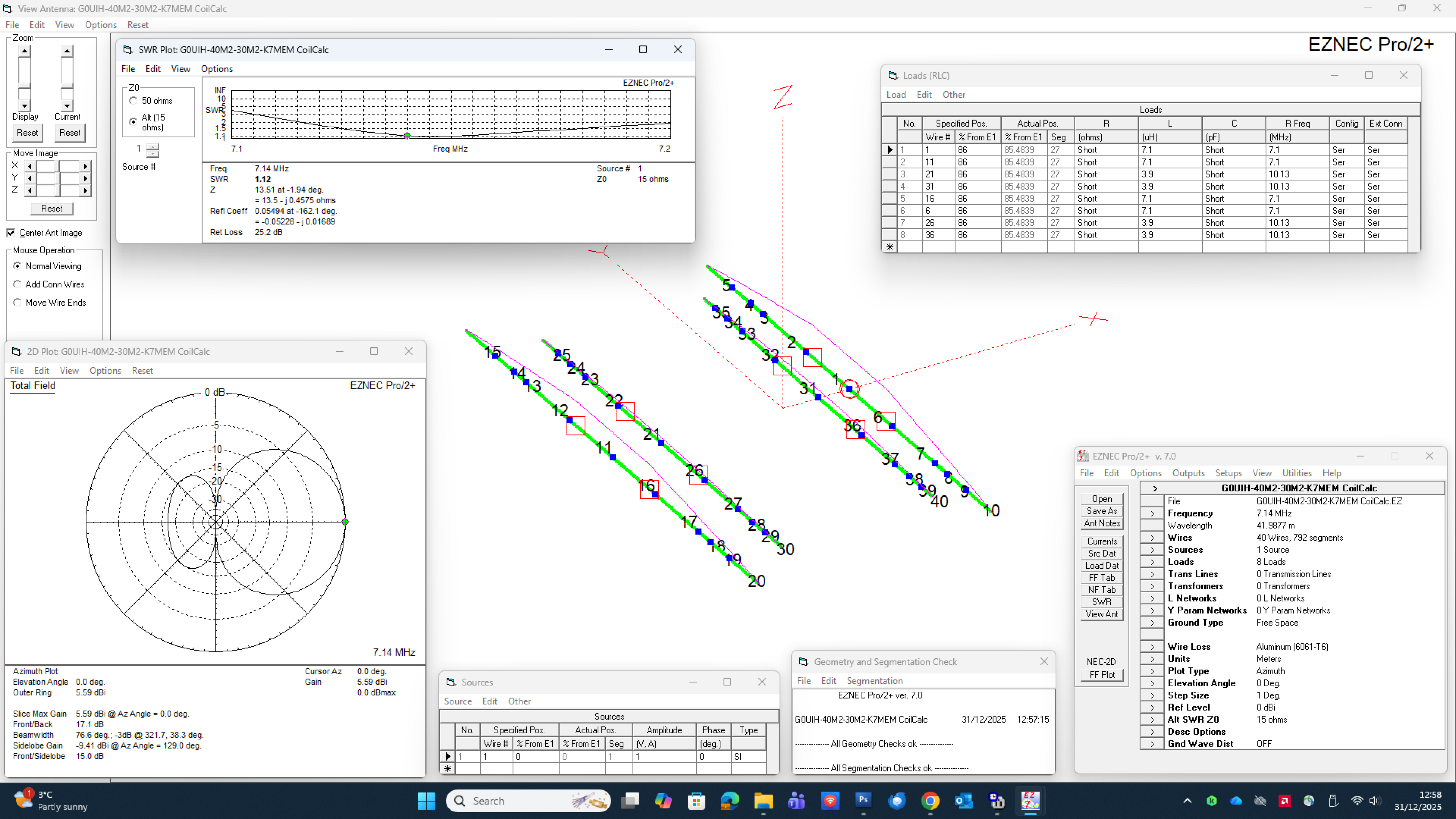Open Photoshop from the taskbar
This screenshot has height=819, width=1456.
coord(863,800)
